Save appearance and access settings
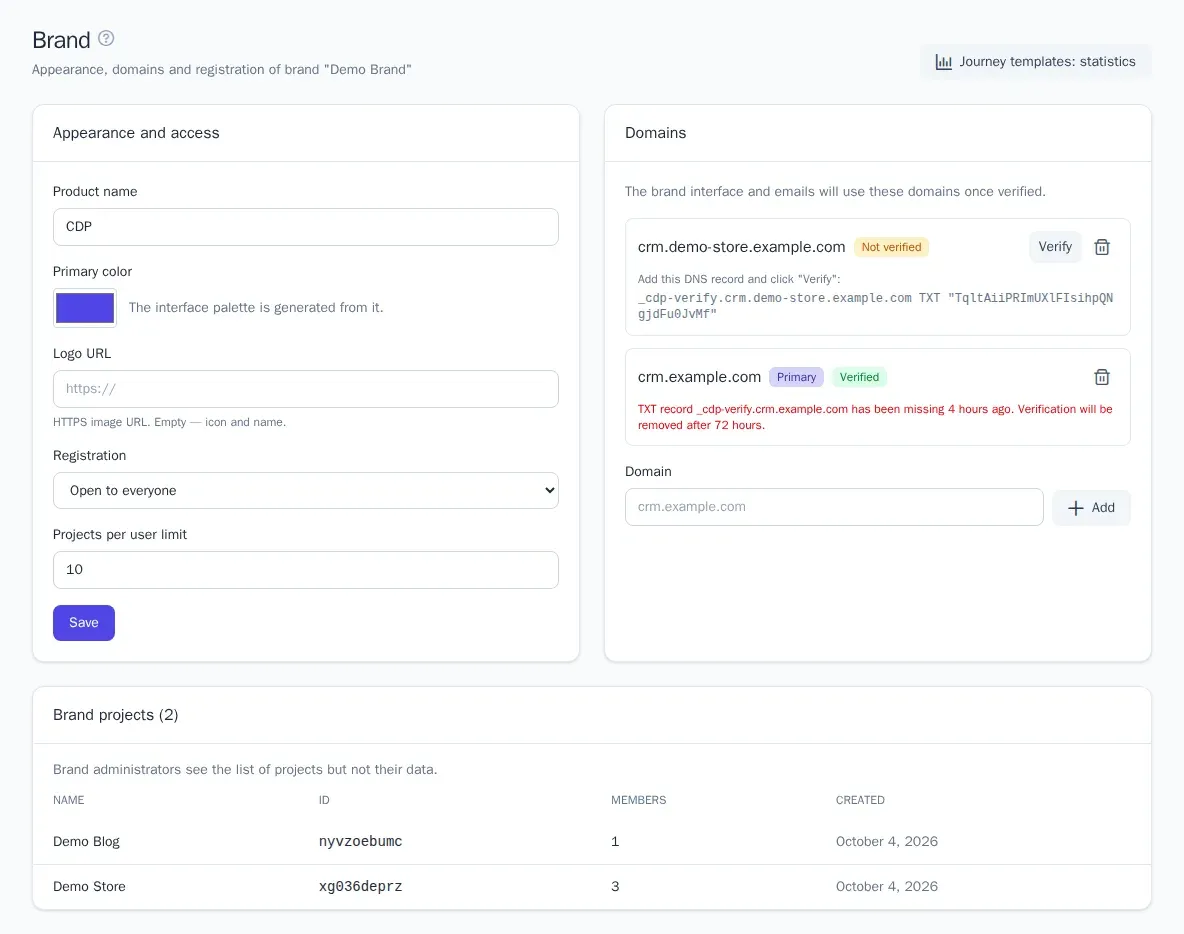Image resolution: width=1184 pixels, height=934 pixels. pos(84,623)
